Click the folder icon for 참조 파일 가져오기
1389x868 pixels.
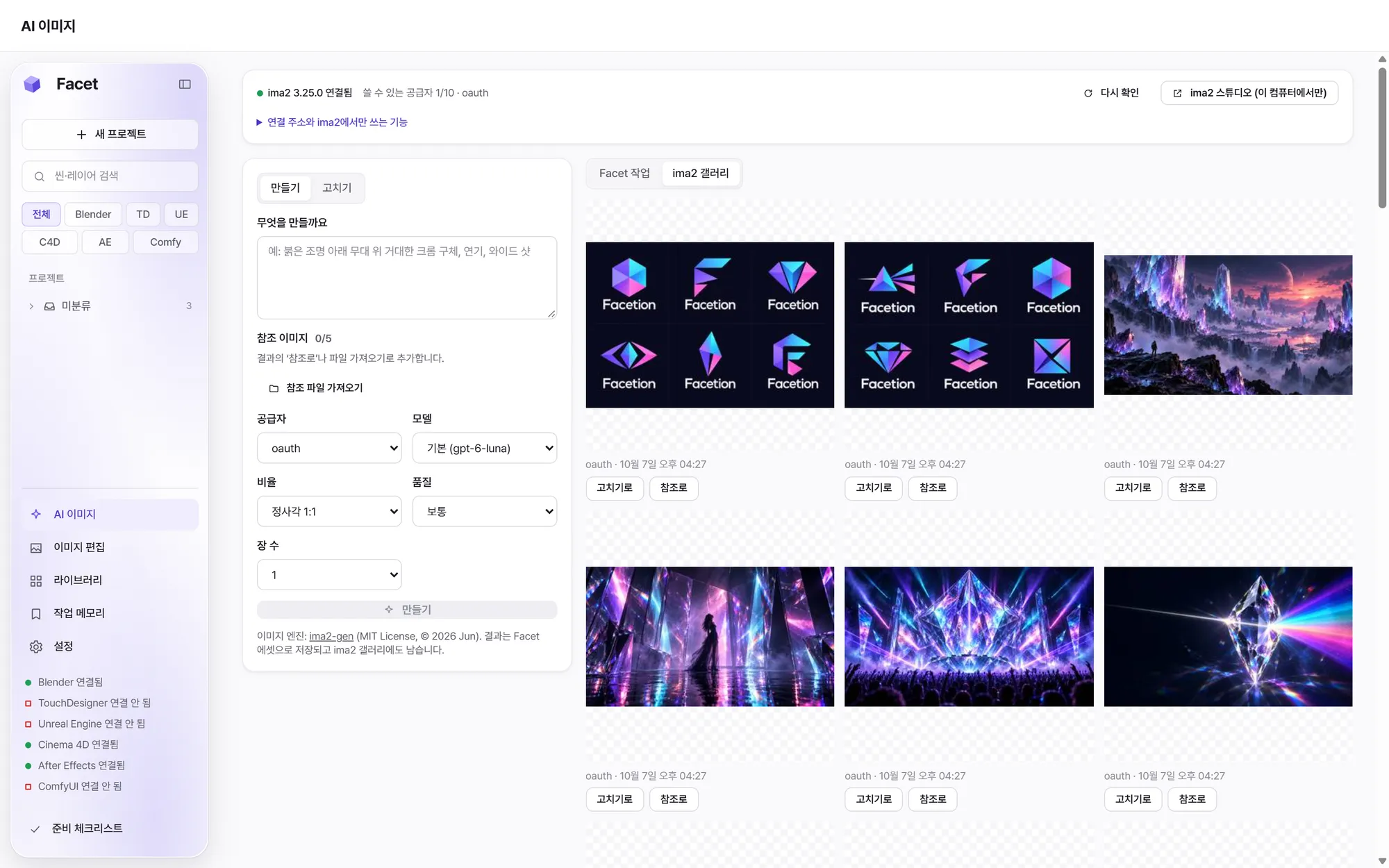(274, 388)
